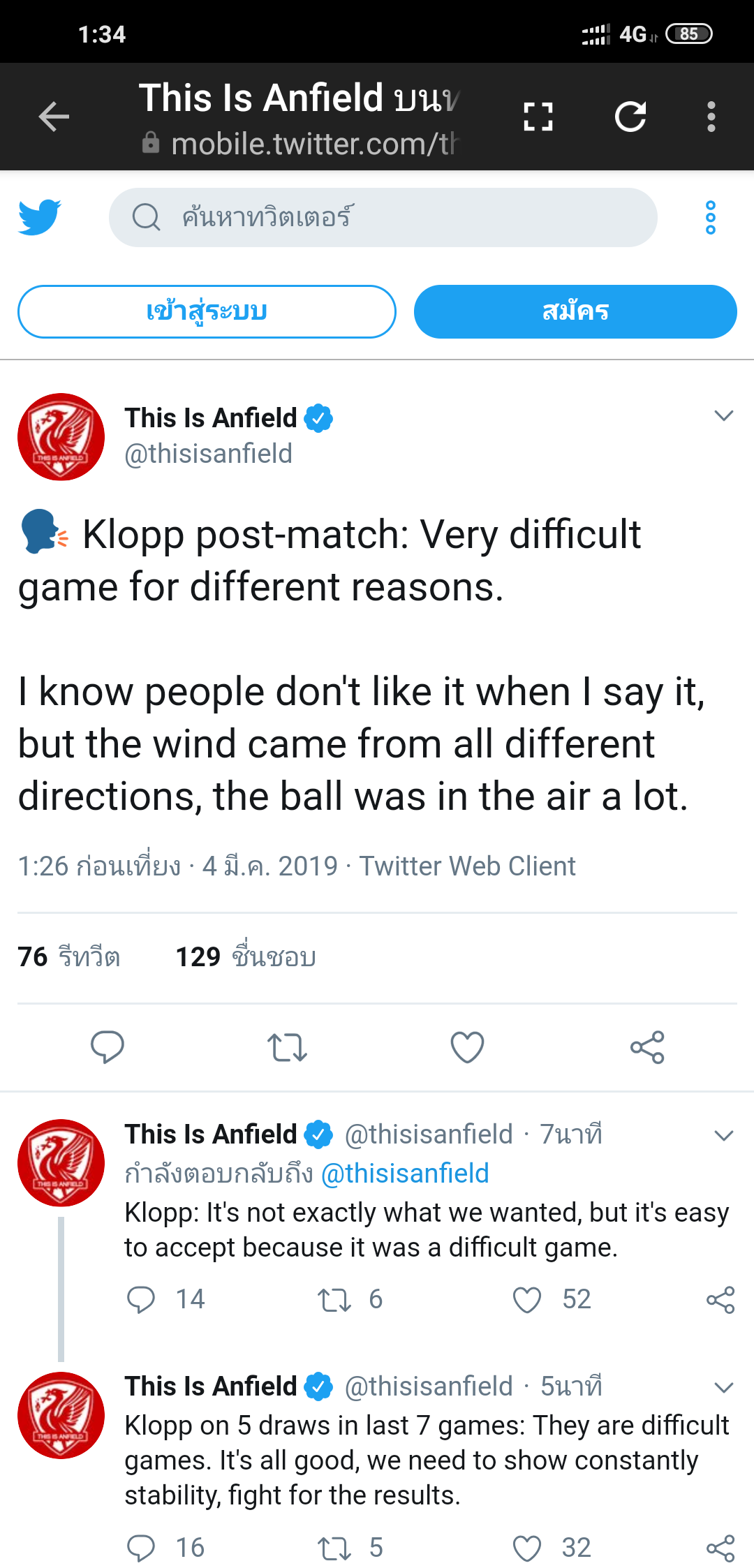
Task: Tap the browser back arrow
Action: pos(54,117)
